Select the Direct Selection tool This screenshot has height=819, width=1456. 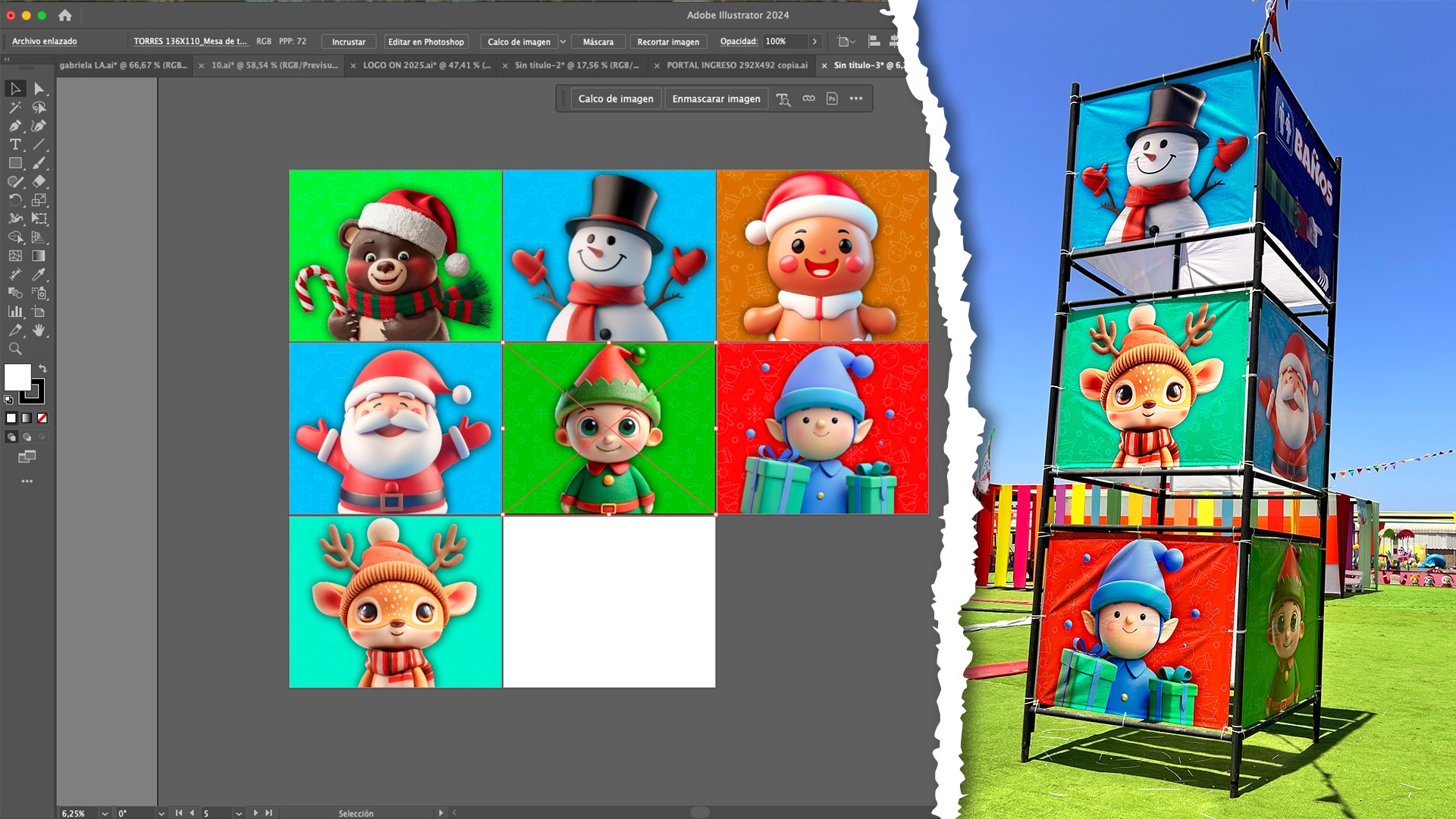click(39, 89)
